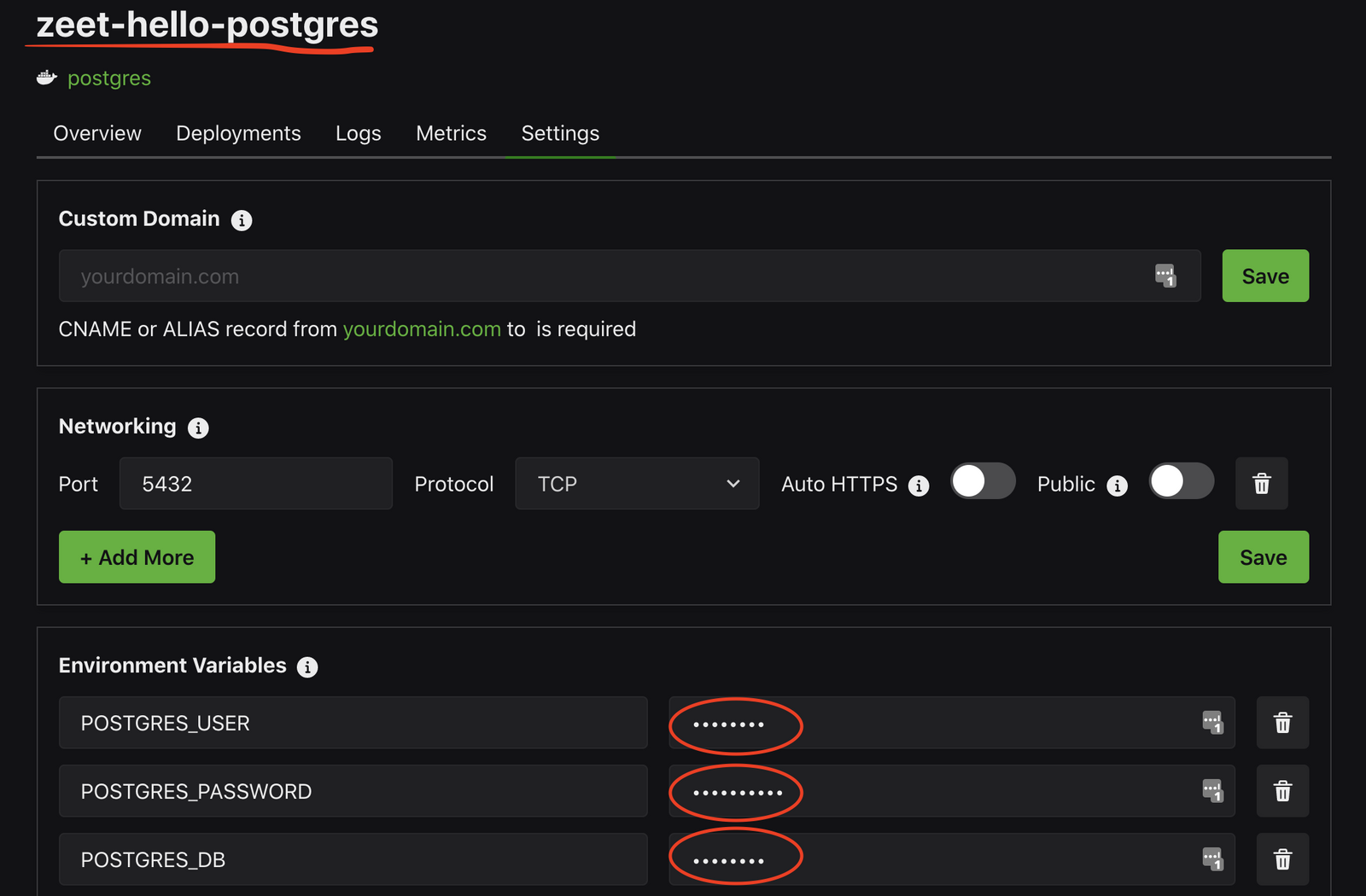Click the POSTGRES_DB name field
Screen dimensions: 1366x896
(x=353, y=859)
